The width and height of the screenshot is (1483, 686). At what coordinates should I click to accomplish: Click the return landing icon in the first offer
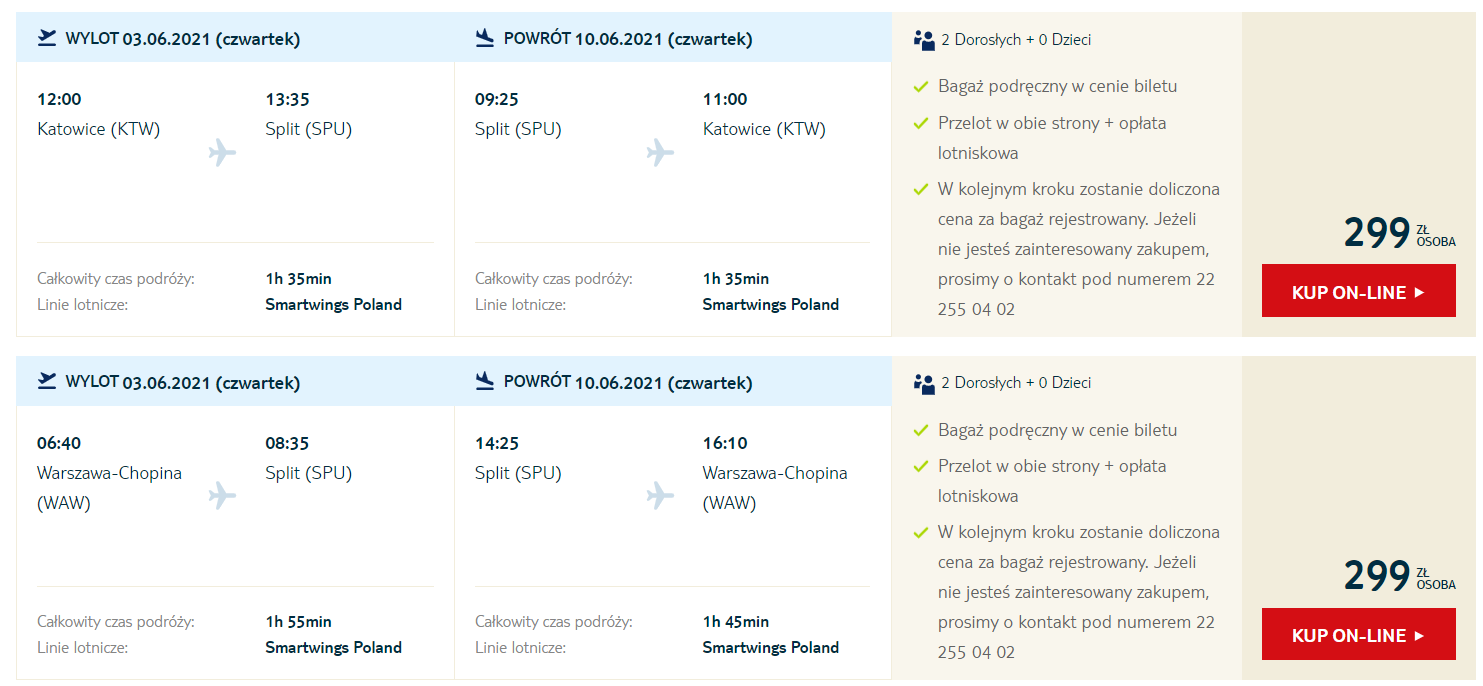[485, 38]
